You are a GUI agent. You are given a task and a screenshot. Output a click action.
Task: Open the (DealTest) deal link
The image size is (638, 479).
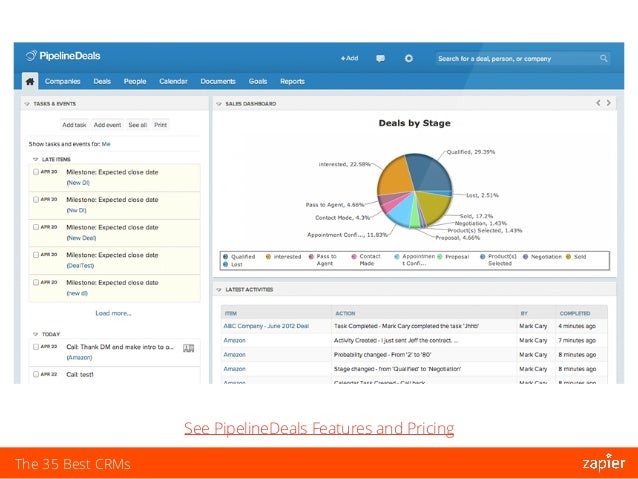pyautogui.click(x=80, y=265)
